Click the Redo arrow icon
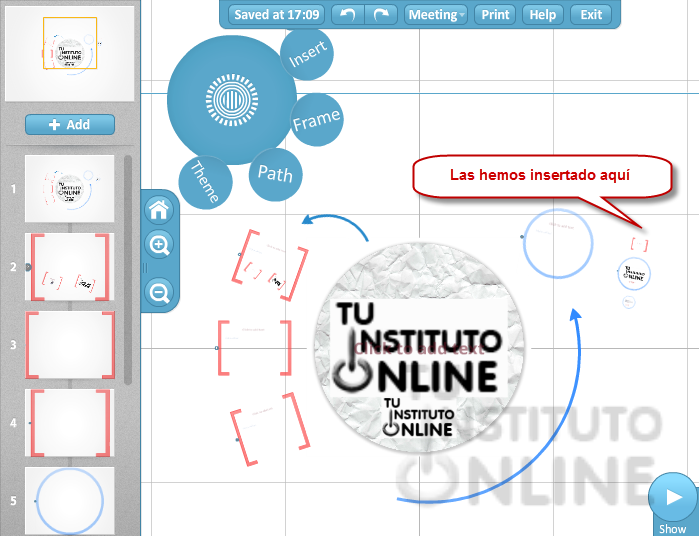The image size is (699, 536). click(381, 15)
